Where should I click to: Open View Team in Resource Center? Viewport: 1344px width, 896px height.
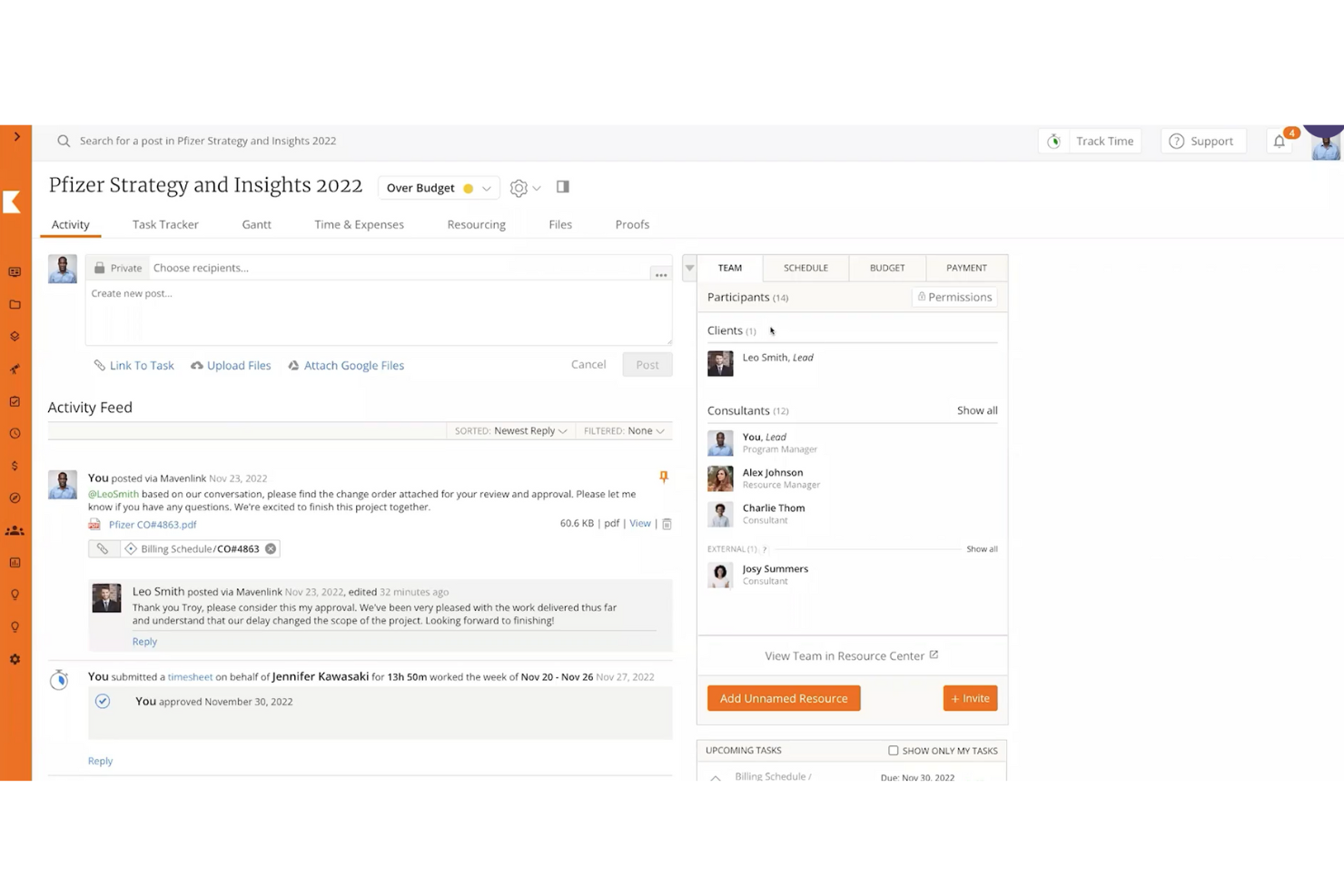click(x=852, y=655)
